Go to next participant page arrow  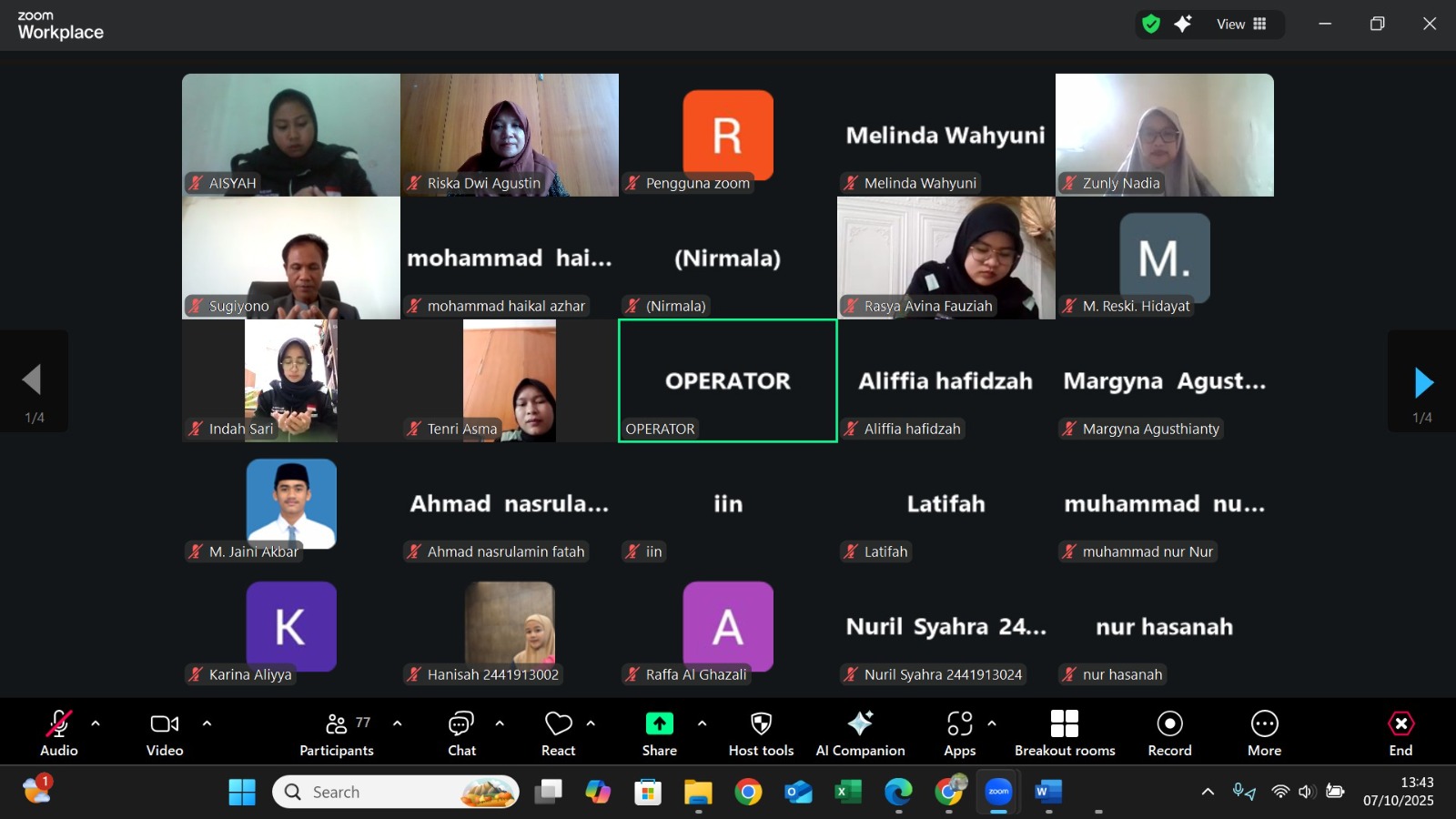(1422, 383)
